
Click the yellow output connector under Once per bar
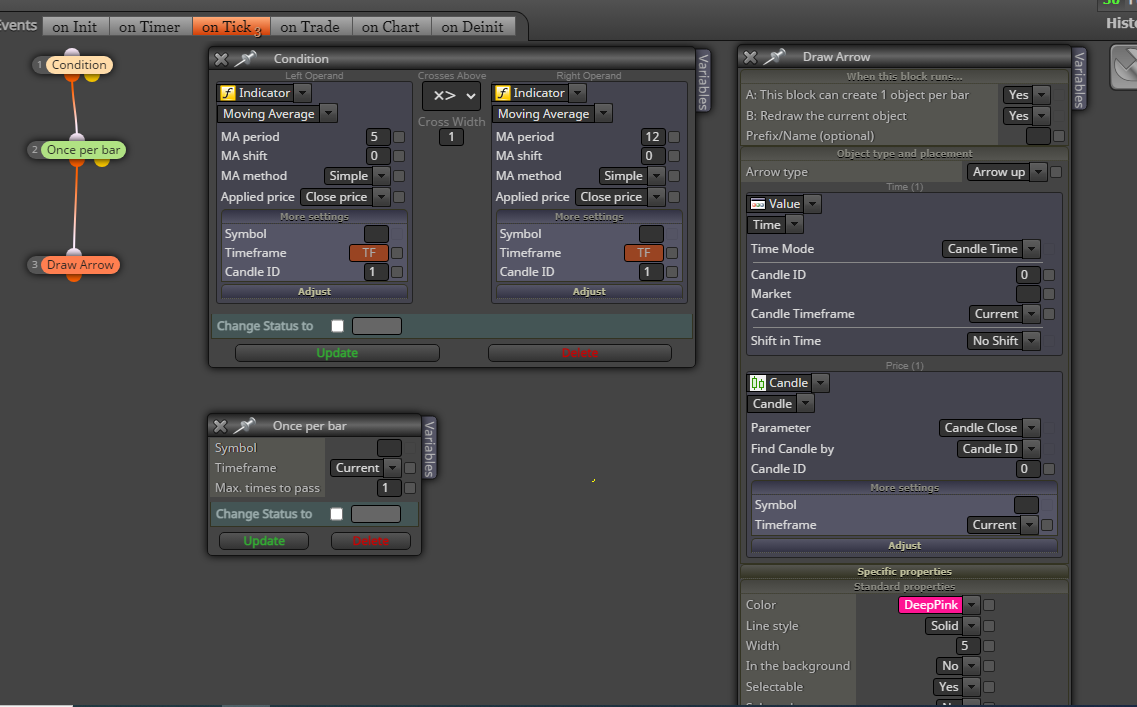coord(102,162)
